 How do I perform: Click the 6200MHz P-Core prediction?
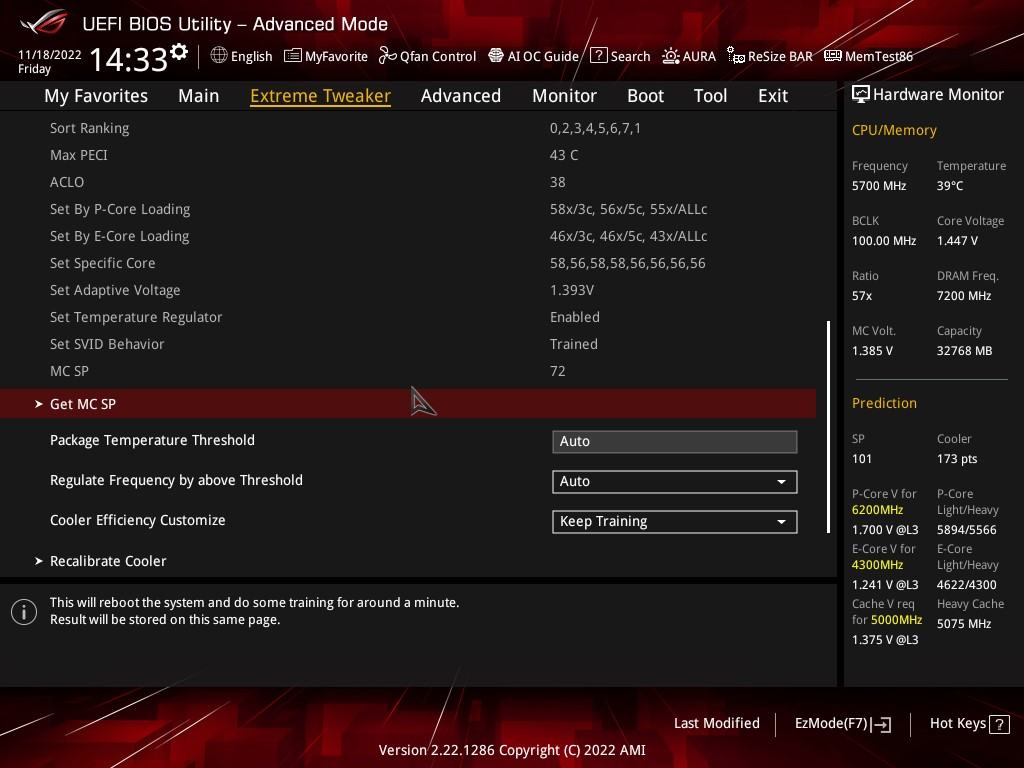[x=877, y=510]
